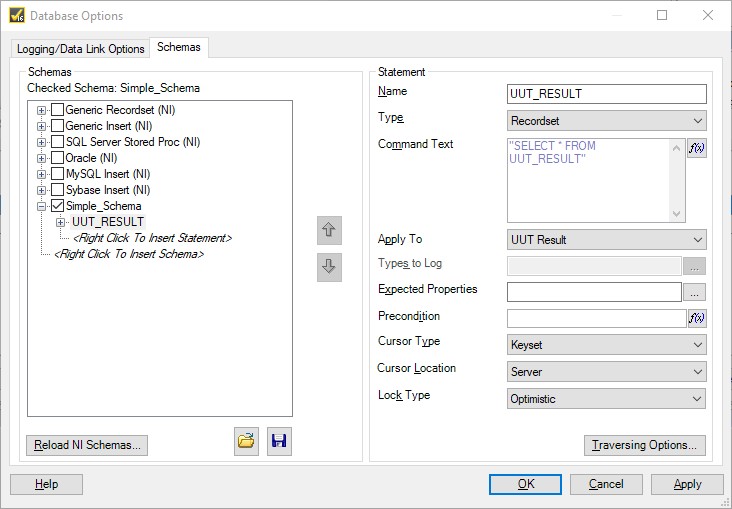This screenshot has height=509, width=732.
Task: Open schemas file with folder icon
Action: click(246, 441)
